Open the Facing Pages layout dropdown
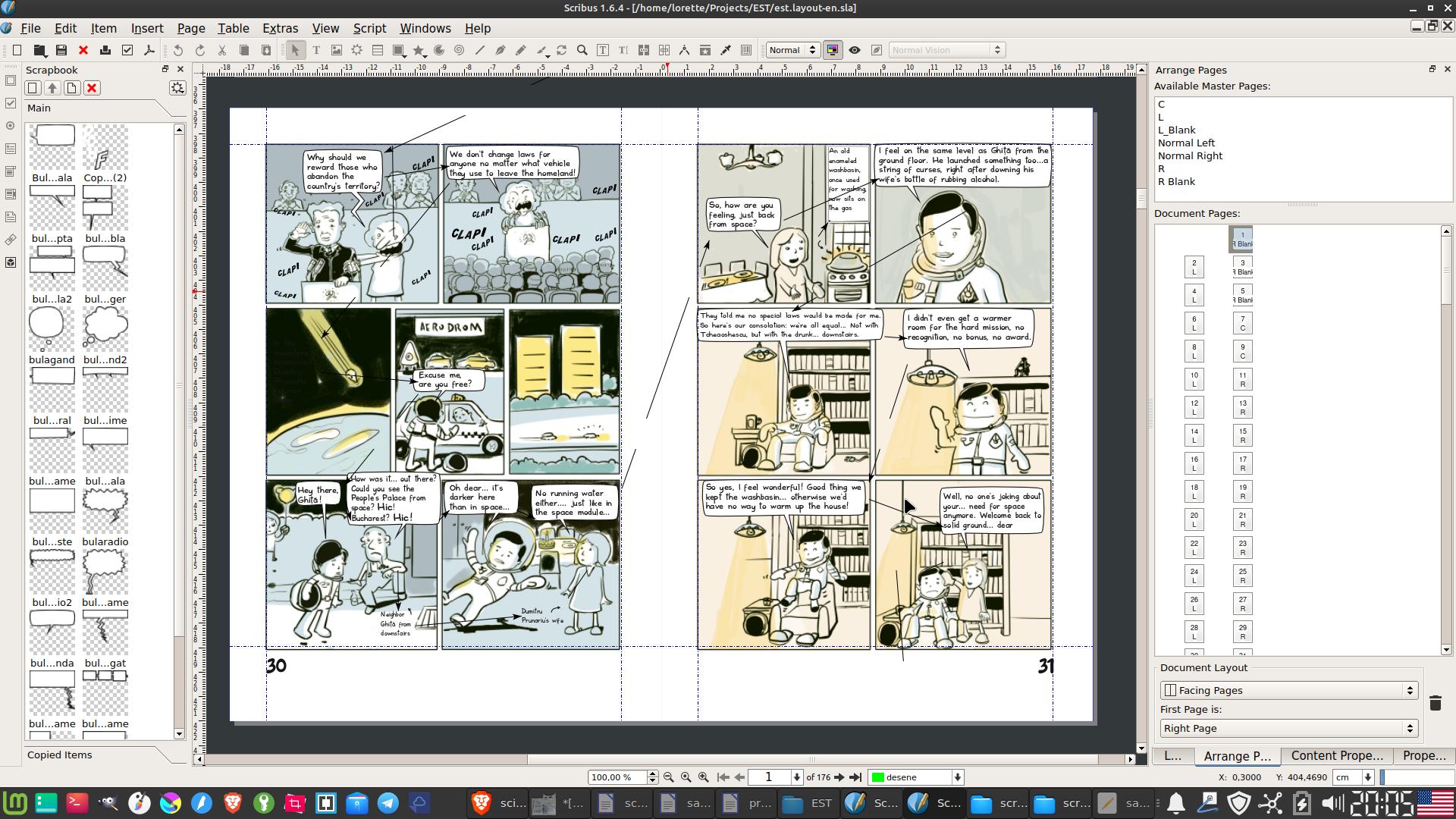 pos(1288,690)
